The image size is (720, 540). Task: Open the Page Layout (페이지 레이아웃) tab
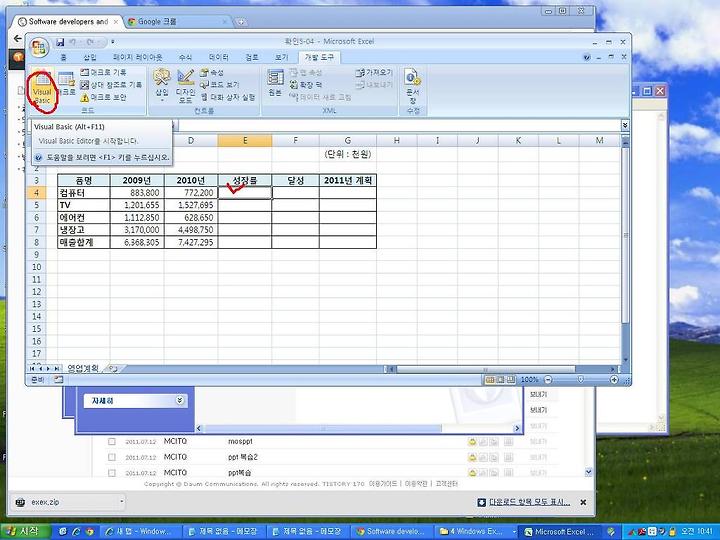click(137, 57)
